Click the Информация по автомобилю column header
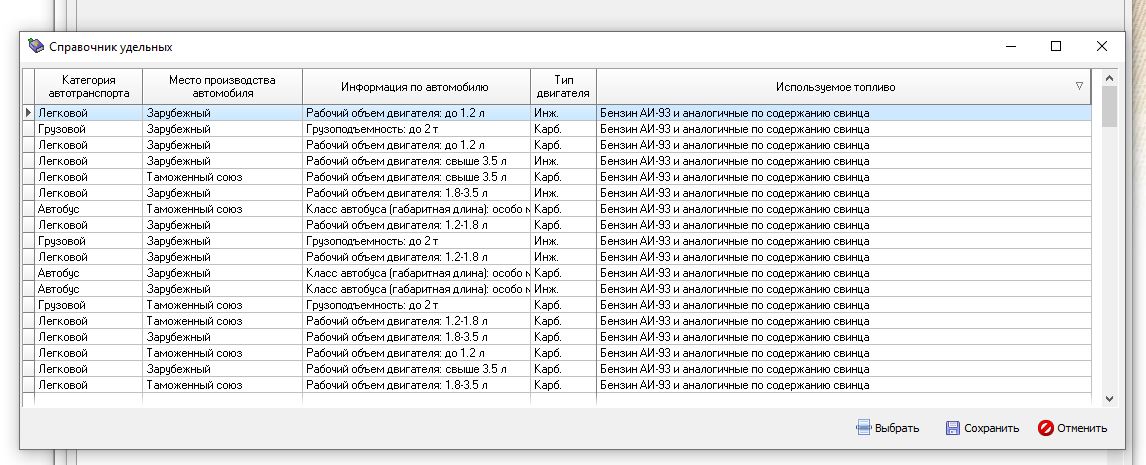 point(414,87)
